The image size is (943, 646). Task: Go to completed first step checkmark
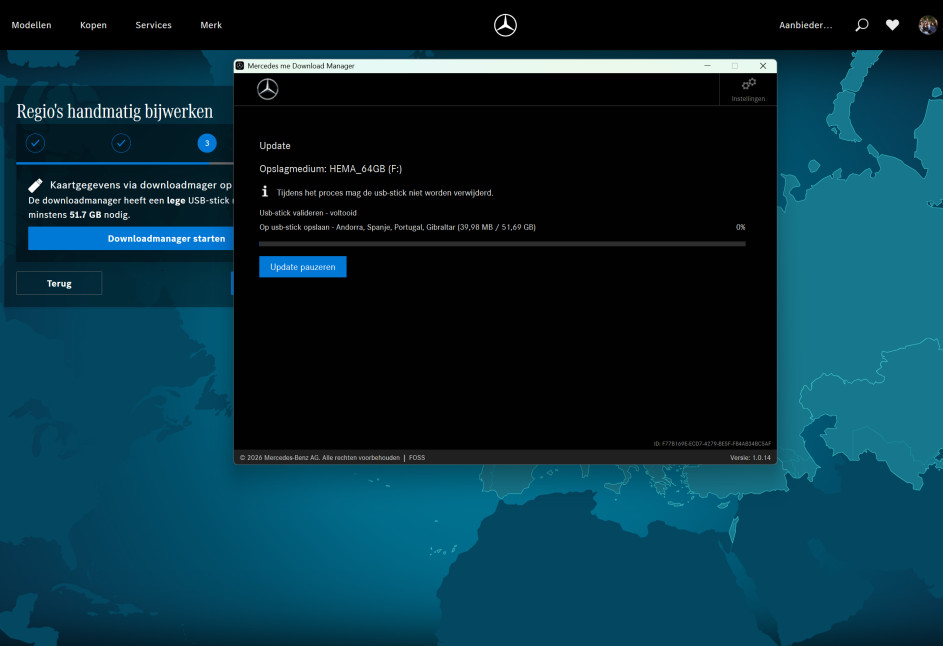point(35,143)
